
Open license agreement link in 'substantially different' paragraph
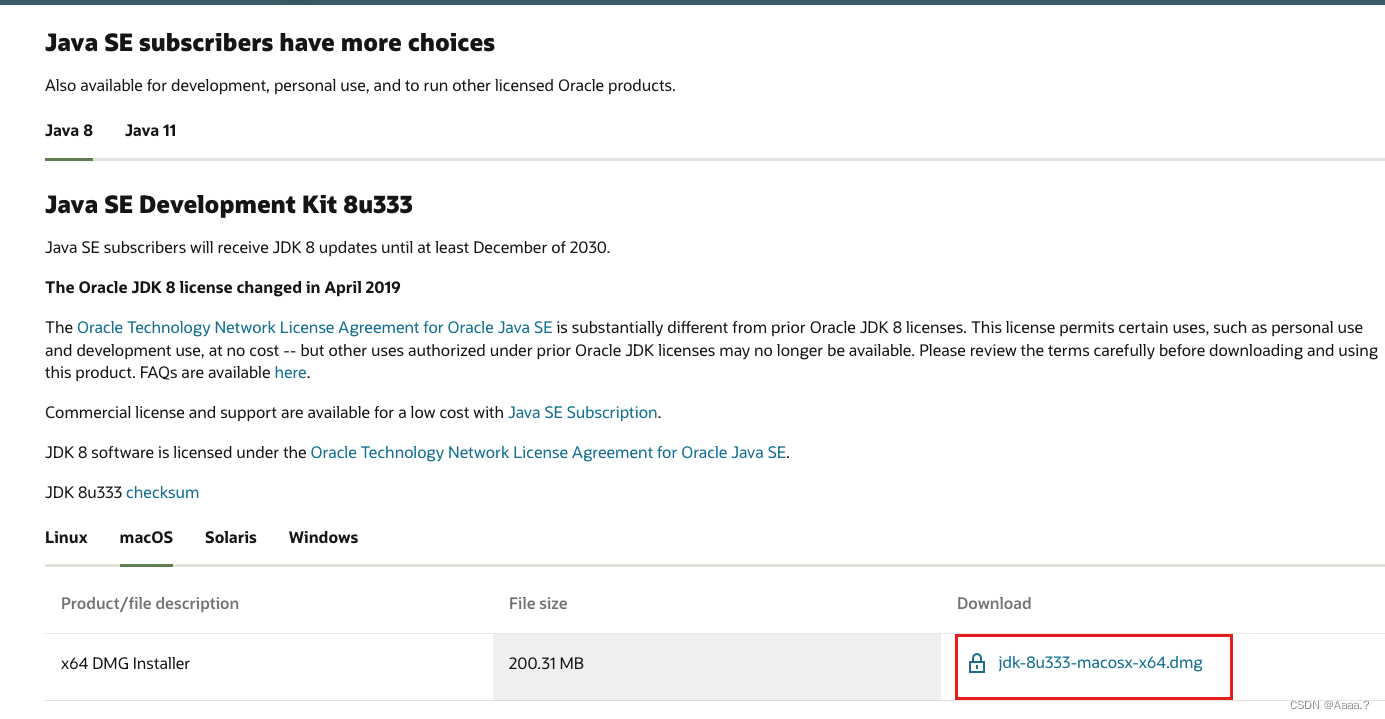point(314,328)
